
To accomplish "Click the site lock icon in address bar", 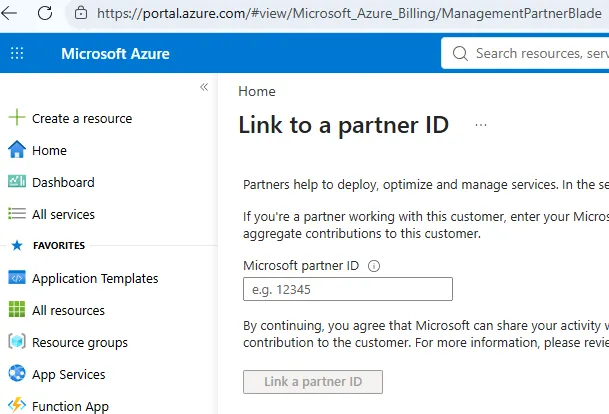I will point(81,13).
